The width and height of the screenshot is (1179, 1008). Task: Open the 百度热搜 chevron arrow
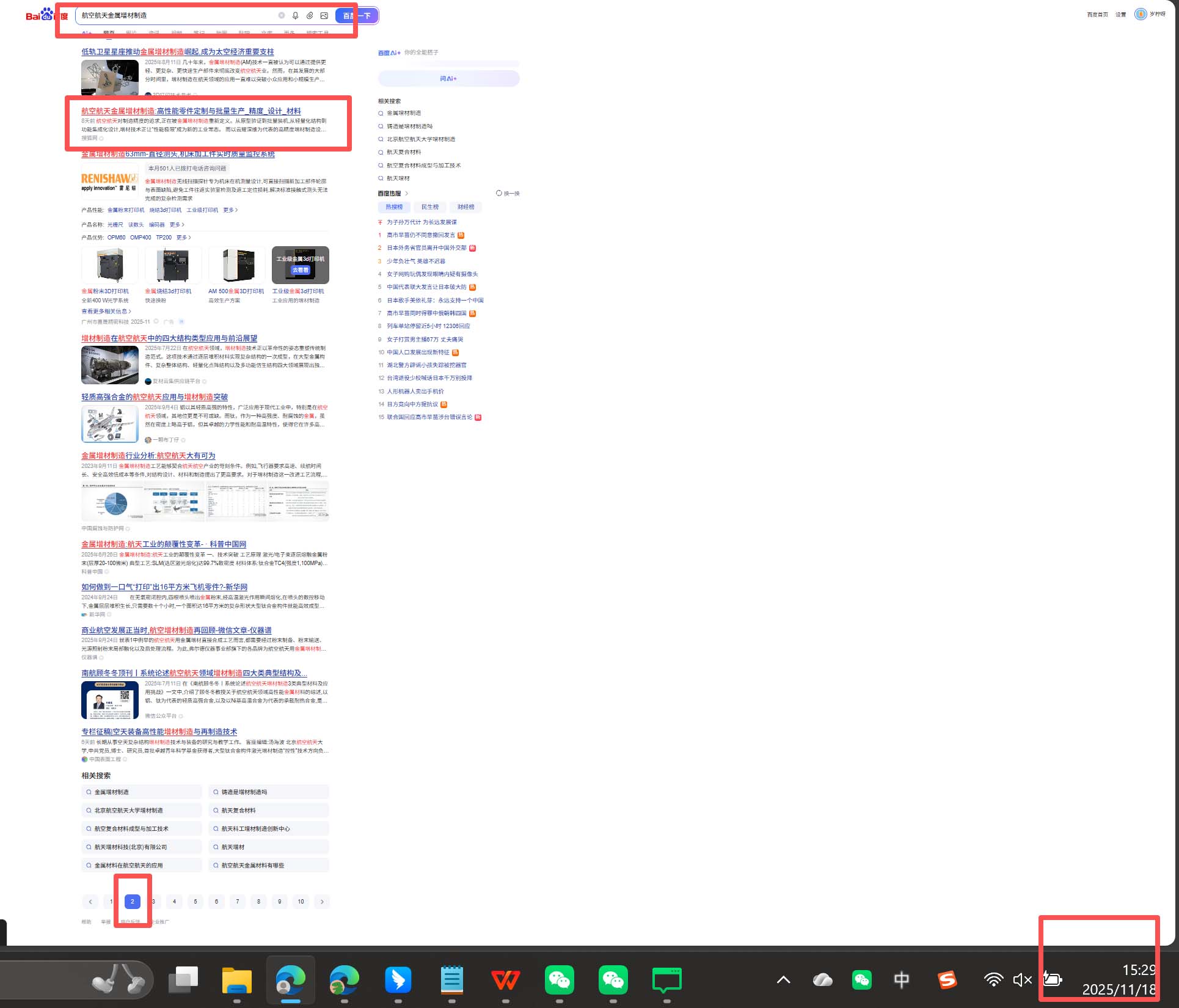click(x=407, y=194)
